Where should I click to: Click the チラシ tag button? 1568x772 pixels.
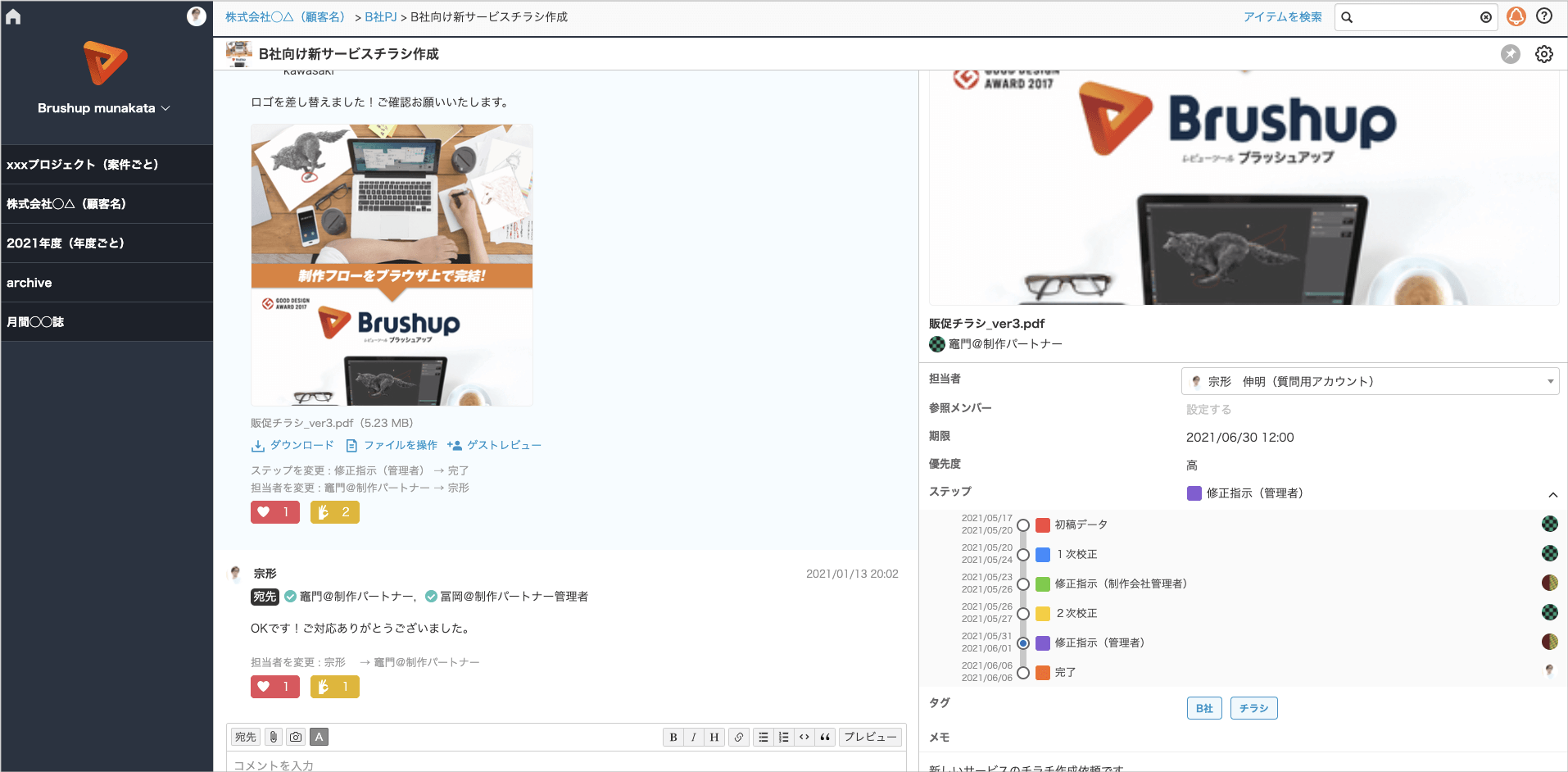1253,708
